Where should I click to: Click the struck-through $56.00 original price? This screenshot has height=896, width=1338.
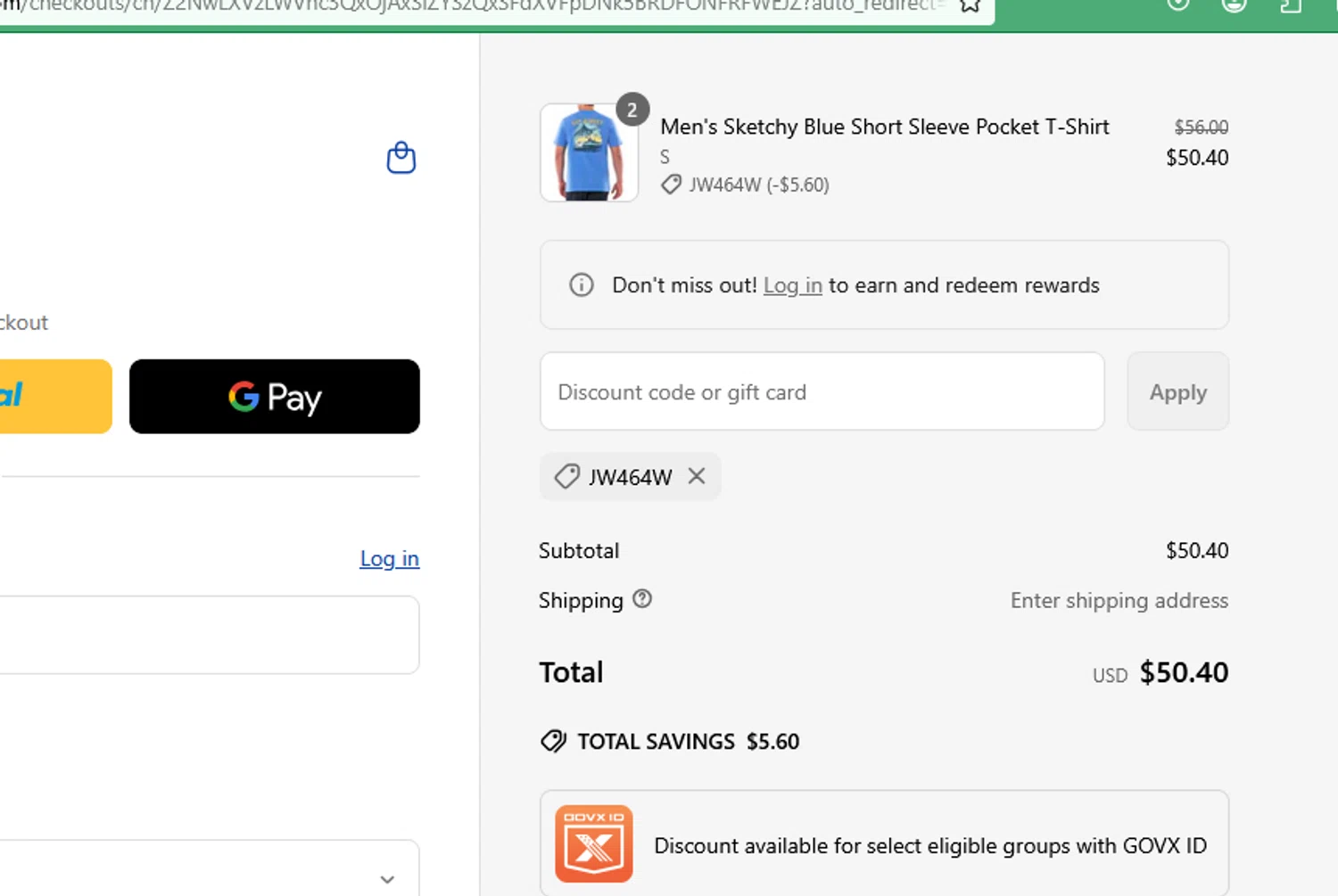tap(1202, 127)
